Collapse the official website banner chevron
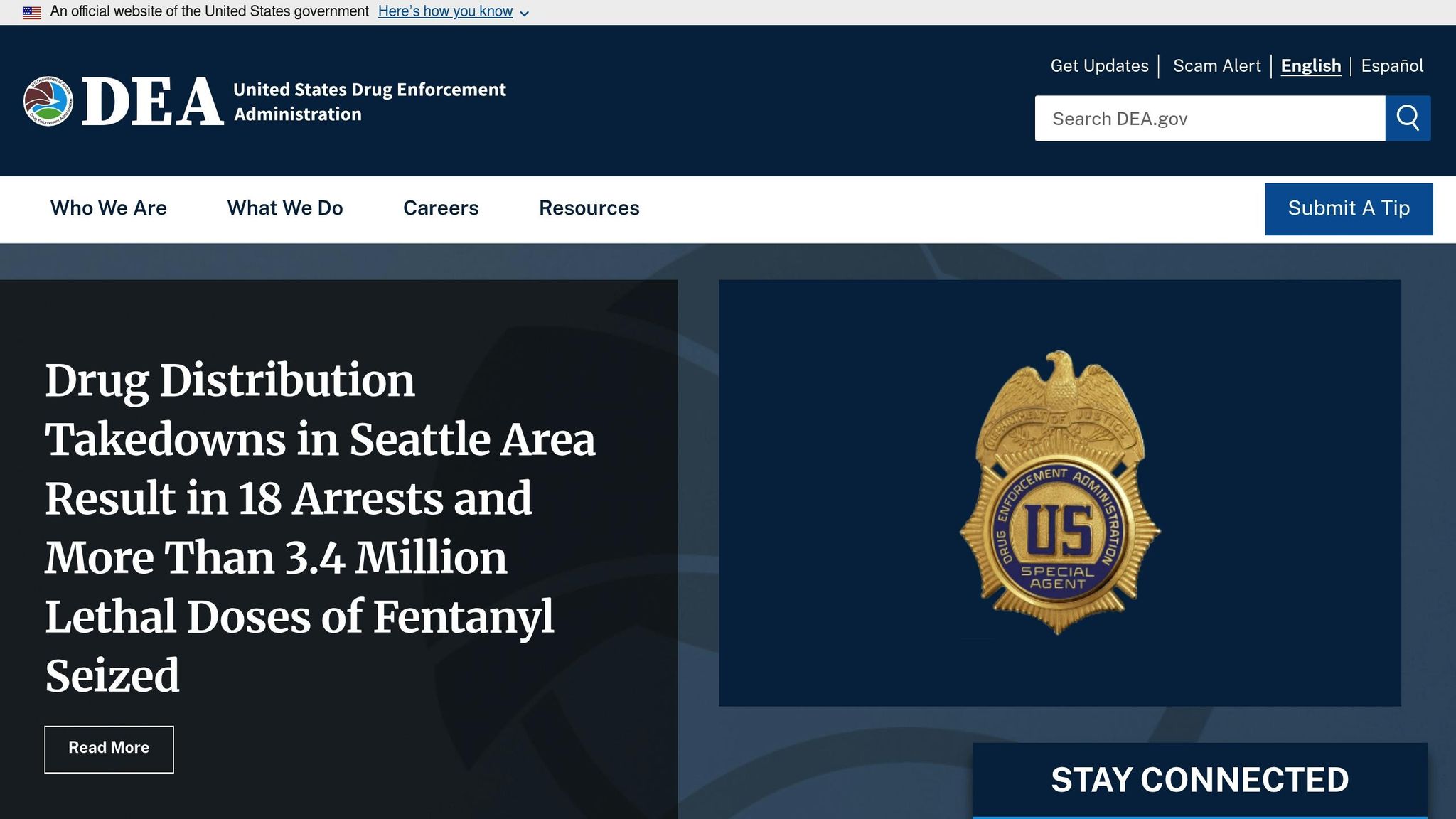The width and height of the screenshot is (1456, 819). (x=525, y=12)
